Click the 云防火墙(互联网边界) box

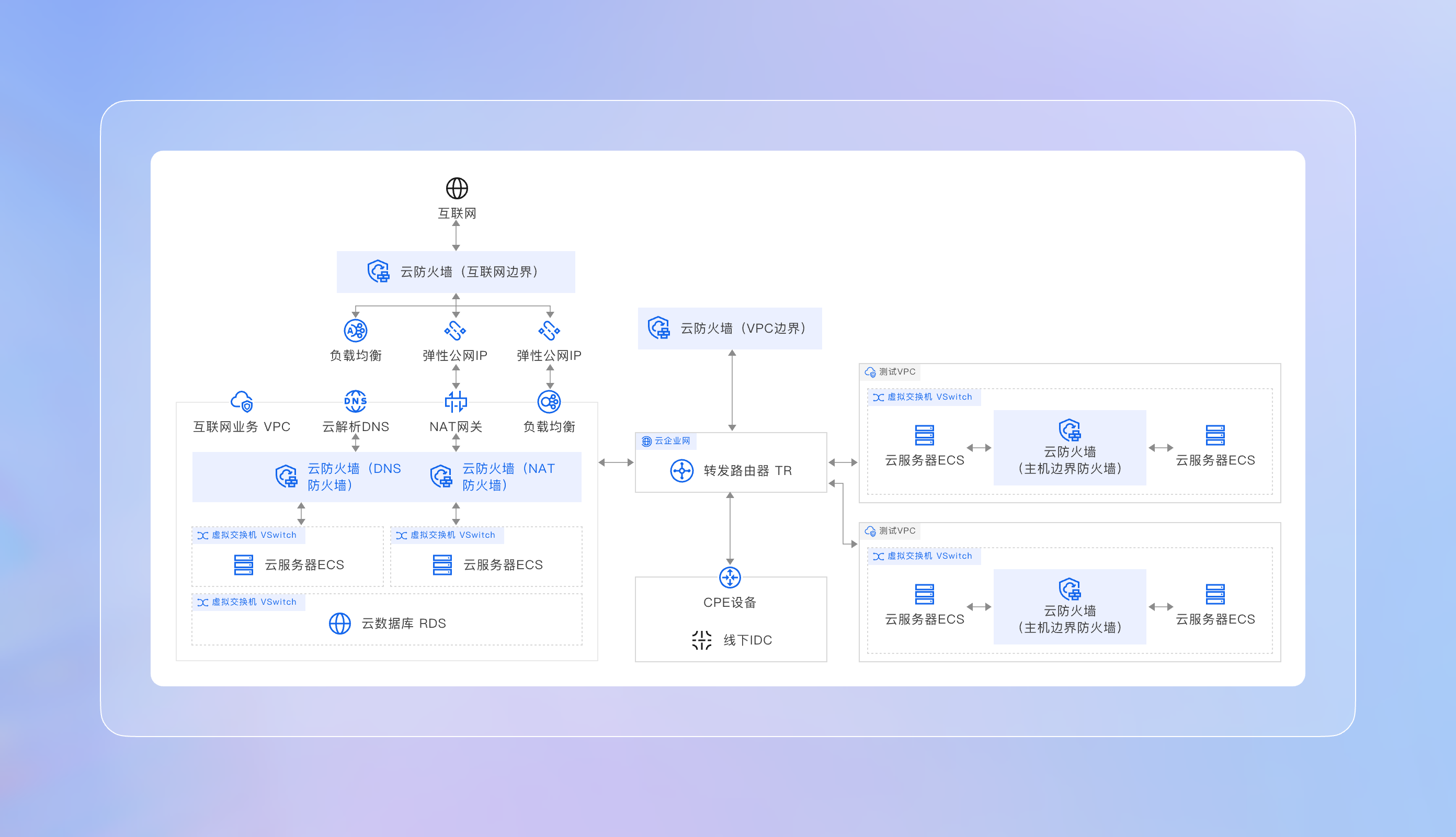pyautogui.click(x=456, y=272)
